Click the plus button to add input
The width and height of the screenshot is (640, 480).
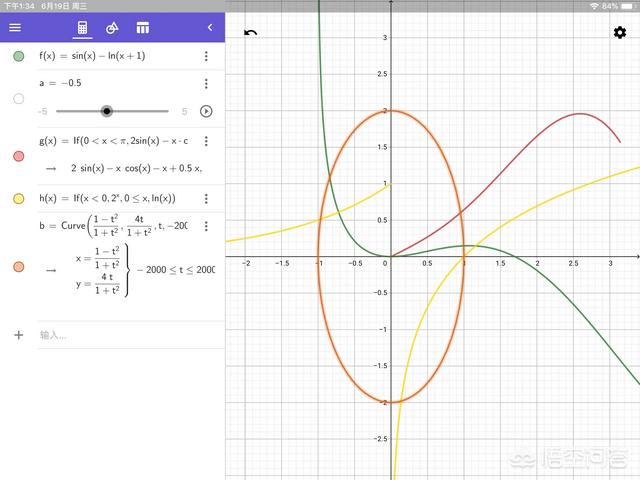tap(18, 335)
